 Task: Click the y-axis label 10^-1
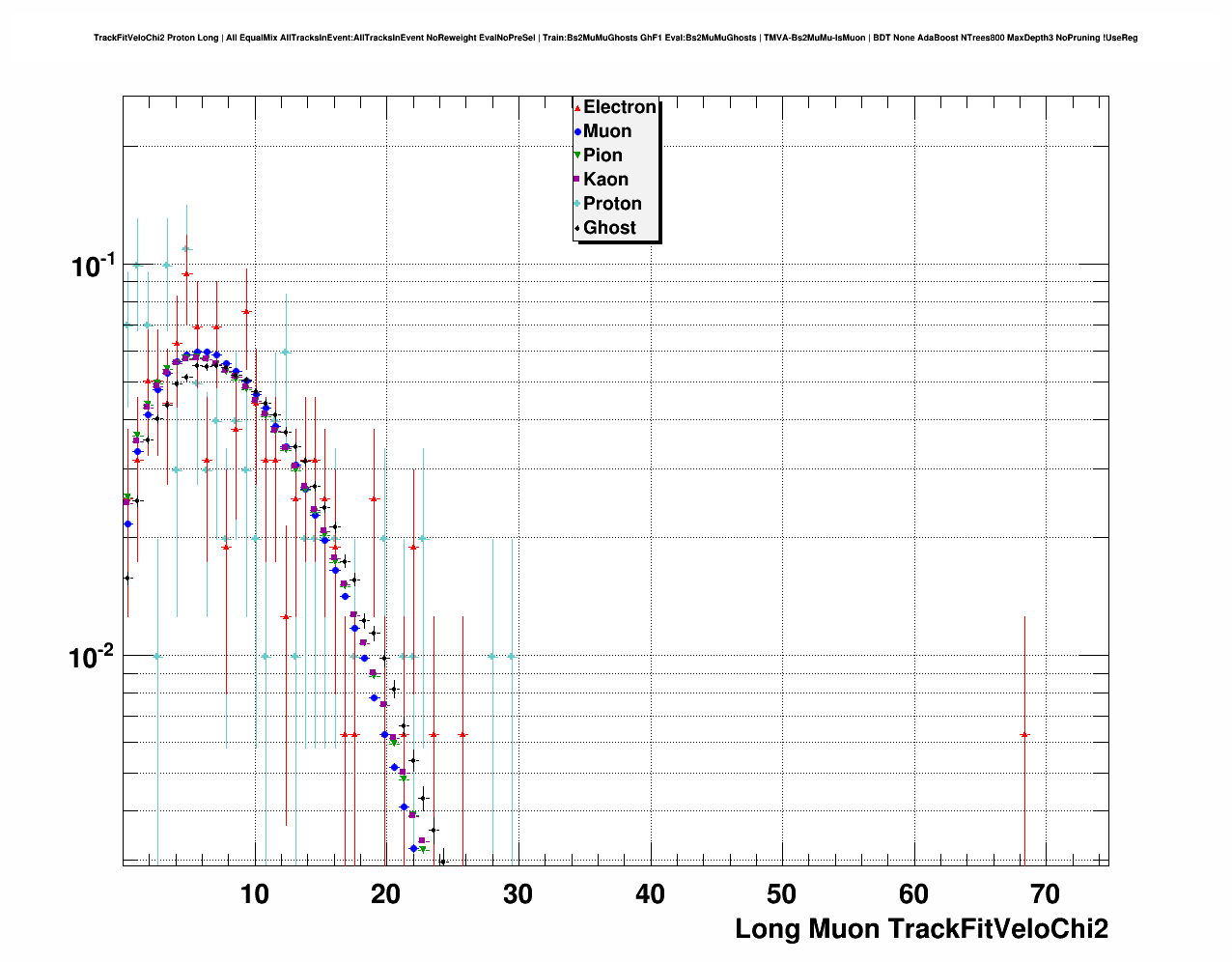[x=93, y=265]
